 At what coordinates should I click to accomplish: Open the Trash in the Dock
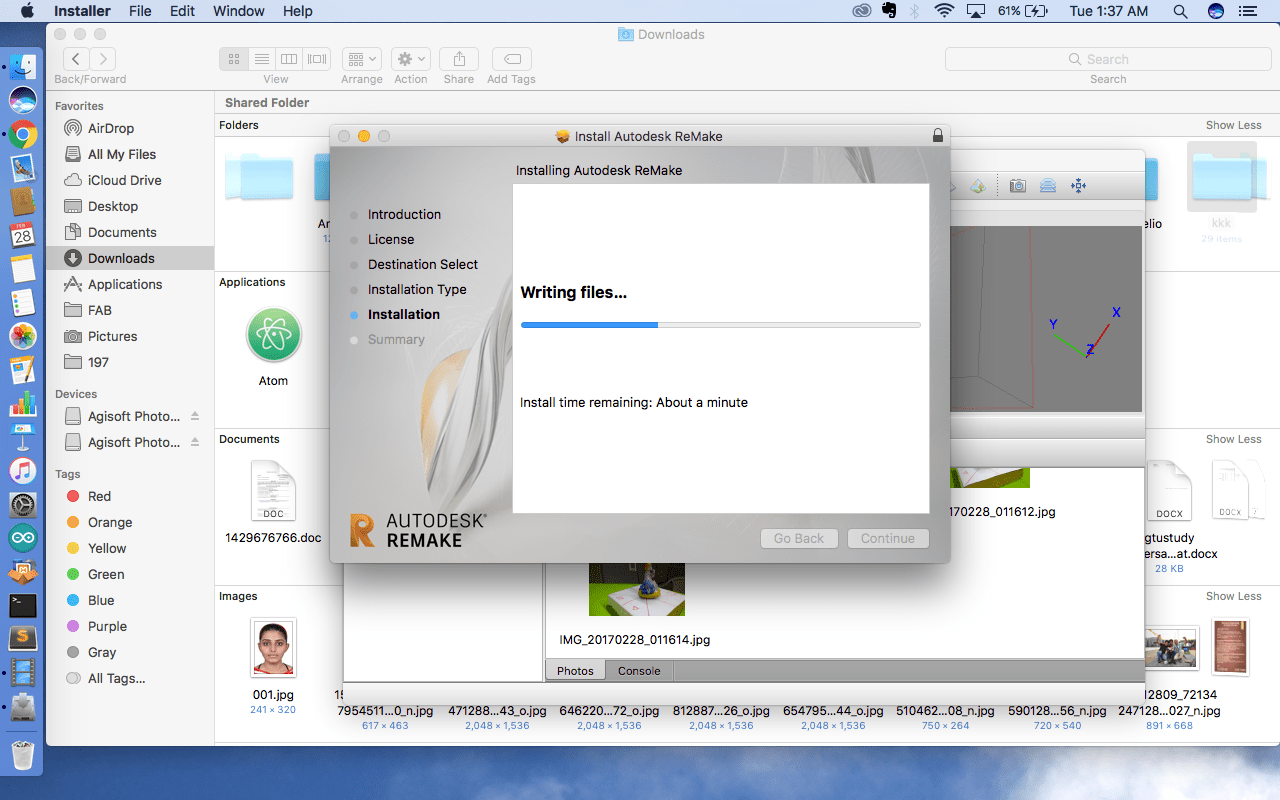click(22, 753)
